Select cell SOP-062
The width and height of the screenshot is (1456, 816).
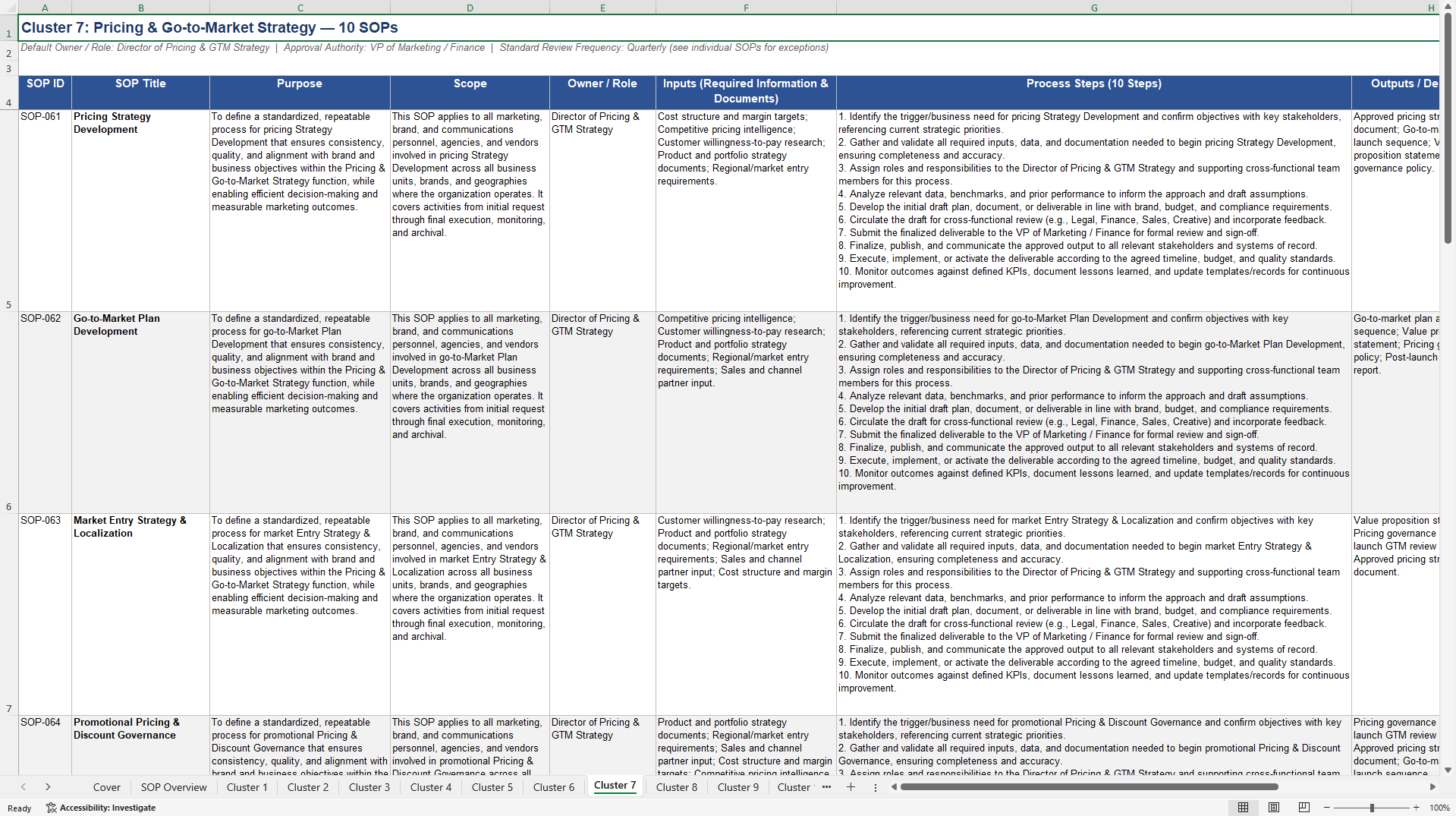(x=45, y=412)
